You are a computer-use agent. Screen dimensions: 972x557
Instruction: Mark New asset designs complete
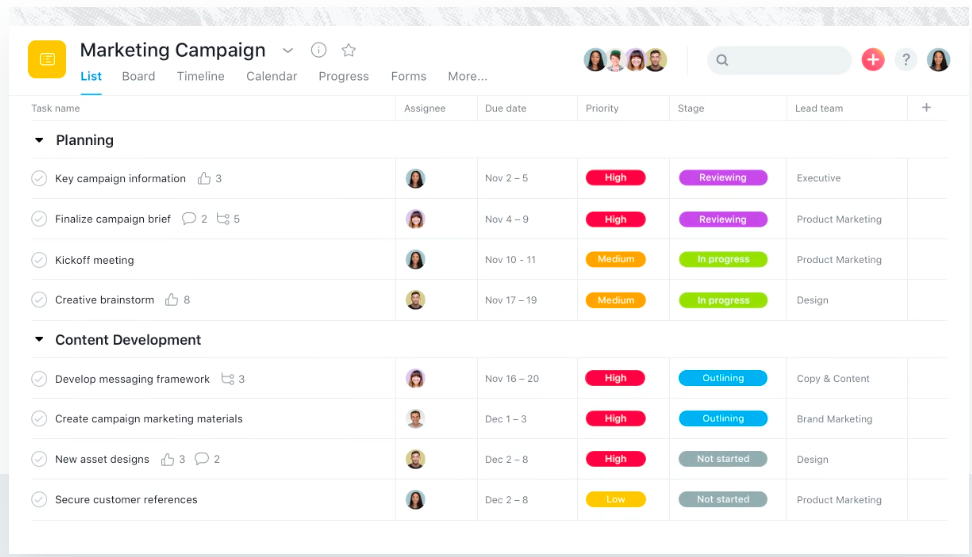tap(39, 459)
